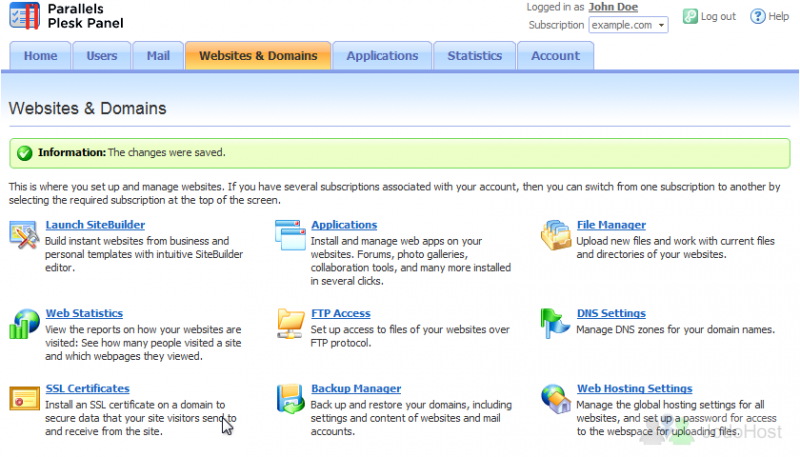Click the Applications windows icon
The image size is (800, 457).
(x=290, y=235)
